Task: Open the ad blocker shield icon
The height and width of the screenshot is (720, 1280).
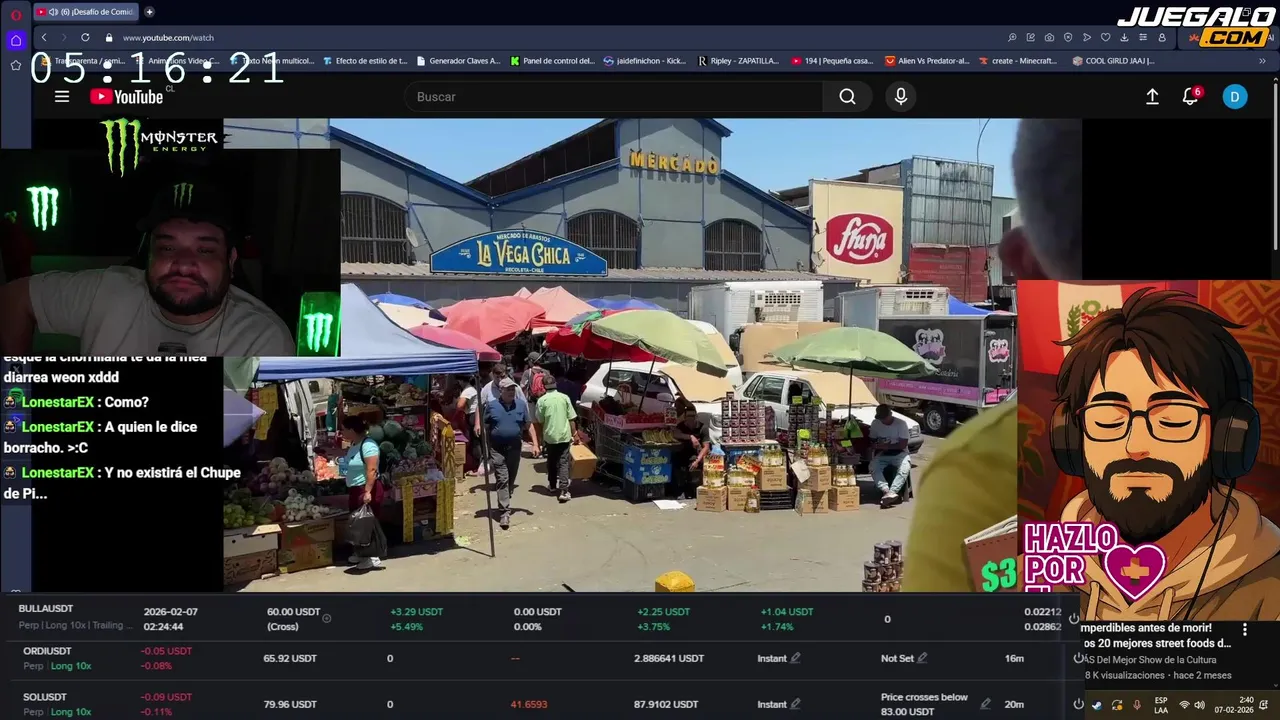Action: [1068, 38]
